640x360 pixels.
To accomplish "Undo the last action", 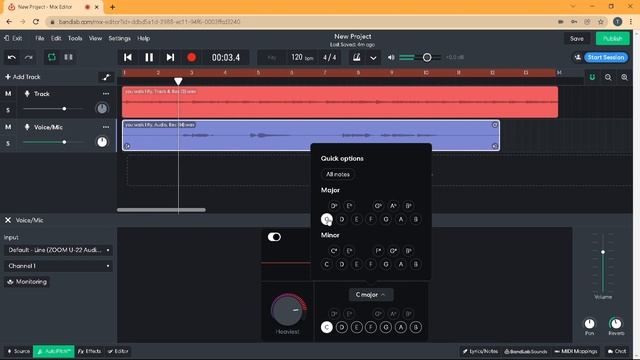I will pos(11,58).
